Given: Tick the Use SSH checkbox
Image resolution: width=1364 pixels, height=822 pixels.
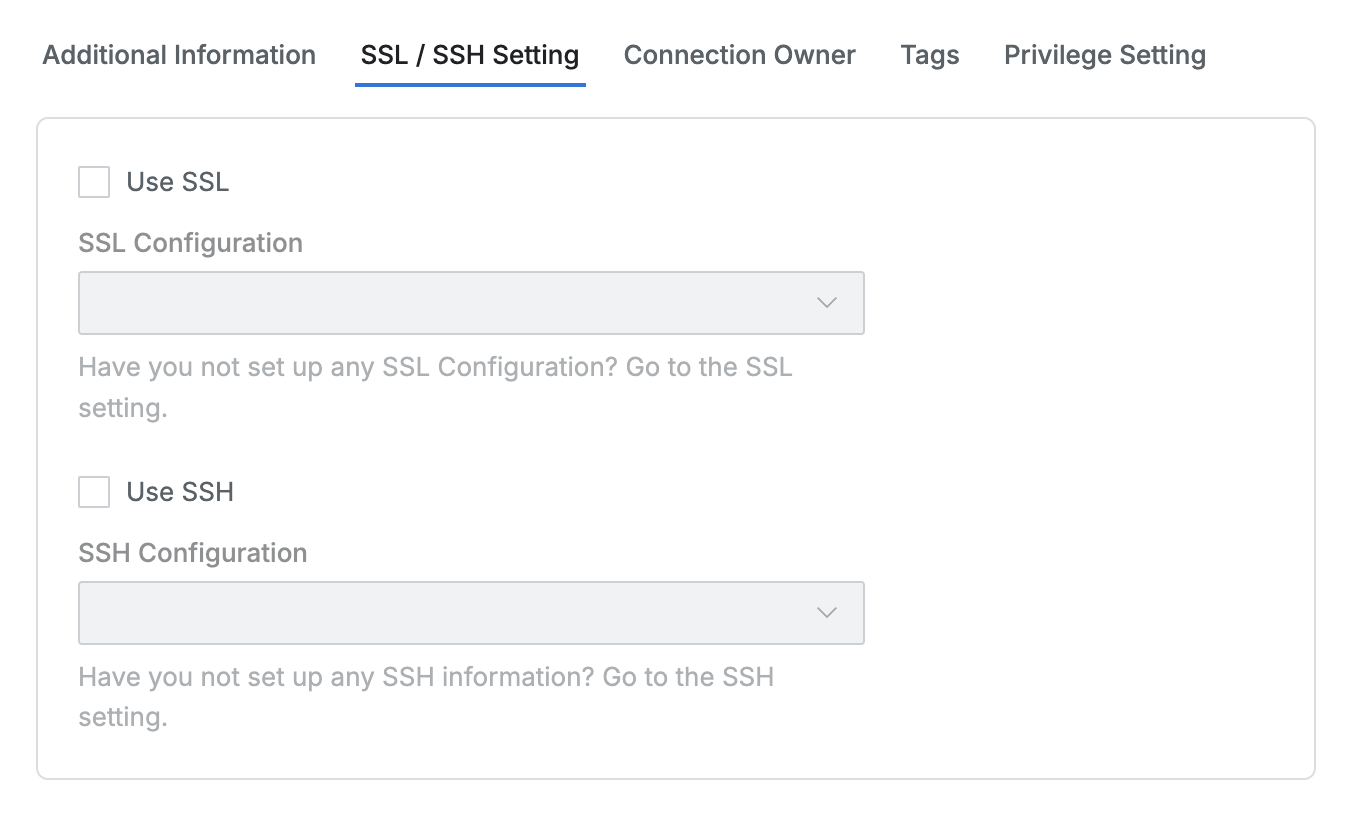Looking at the screenshot, I should coord(94,492).
